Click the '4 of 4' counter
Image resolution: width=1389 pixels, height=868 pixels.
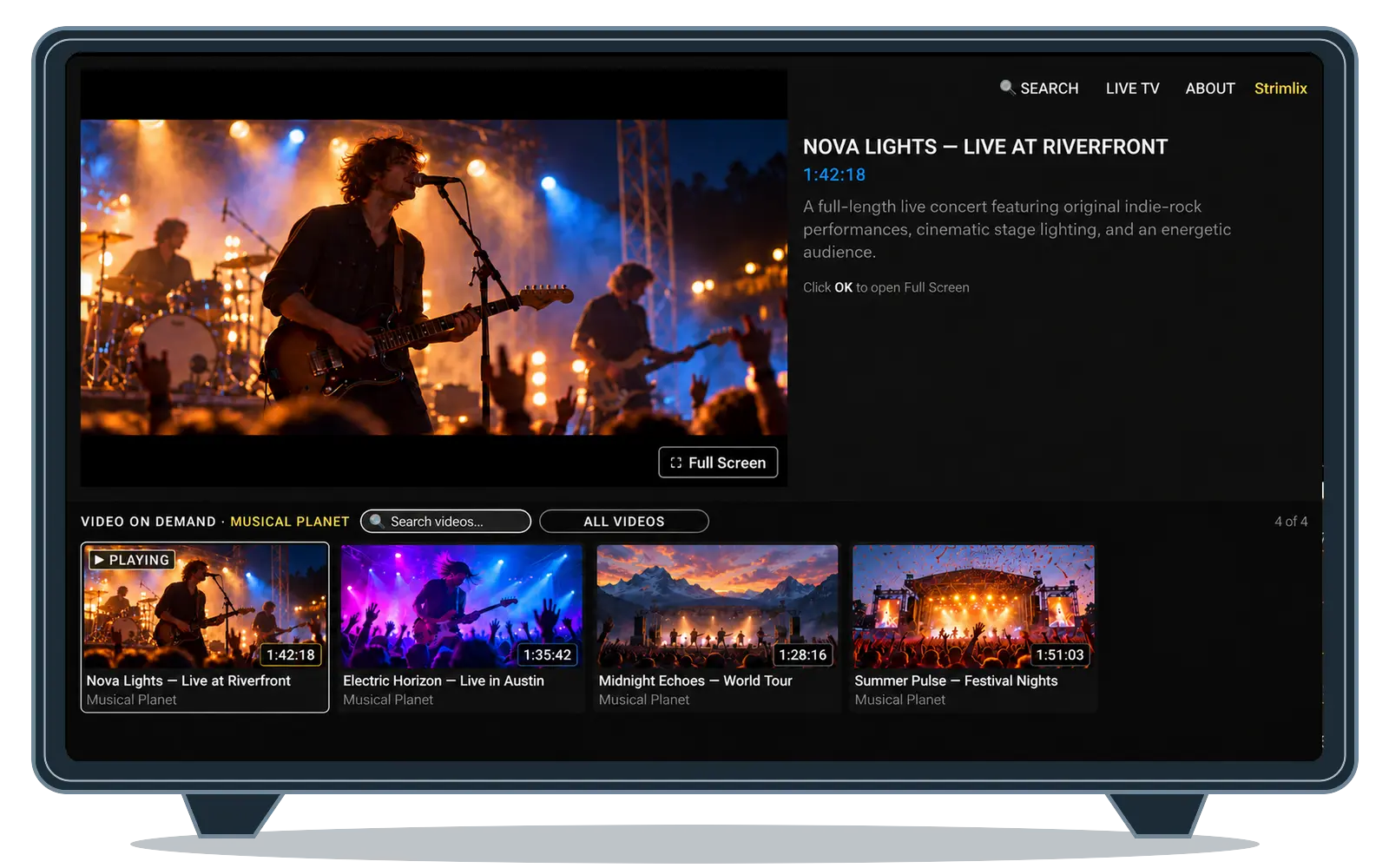tap(1291, 522)
